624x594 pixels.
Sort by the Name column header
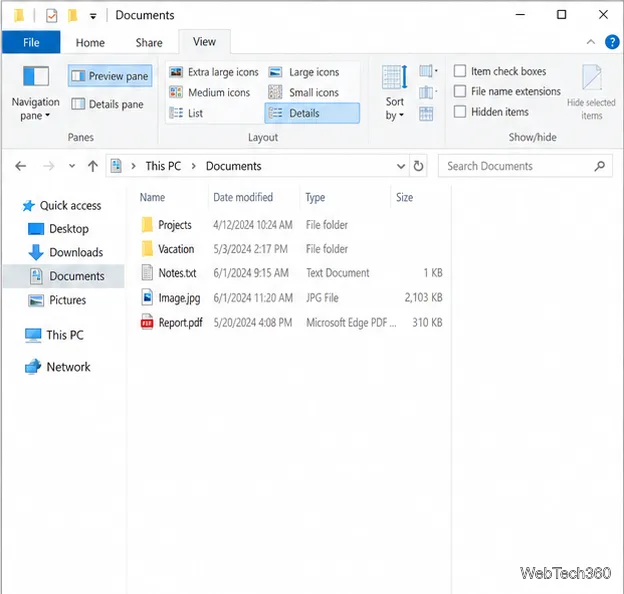coord(152,197)
